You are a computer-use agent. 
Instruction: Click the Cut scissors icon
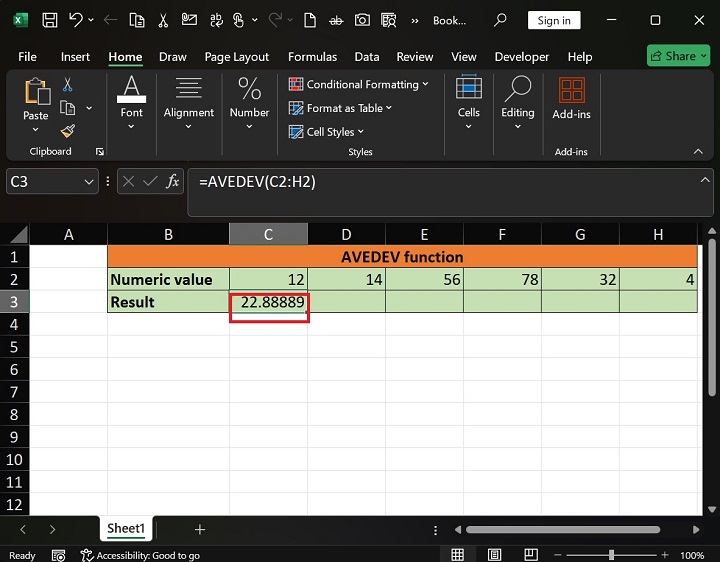68,86
